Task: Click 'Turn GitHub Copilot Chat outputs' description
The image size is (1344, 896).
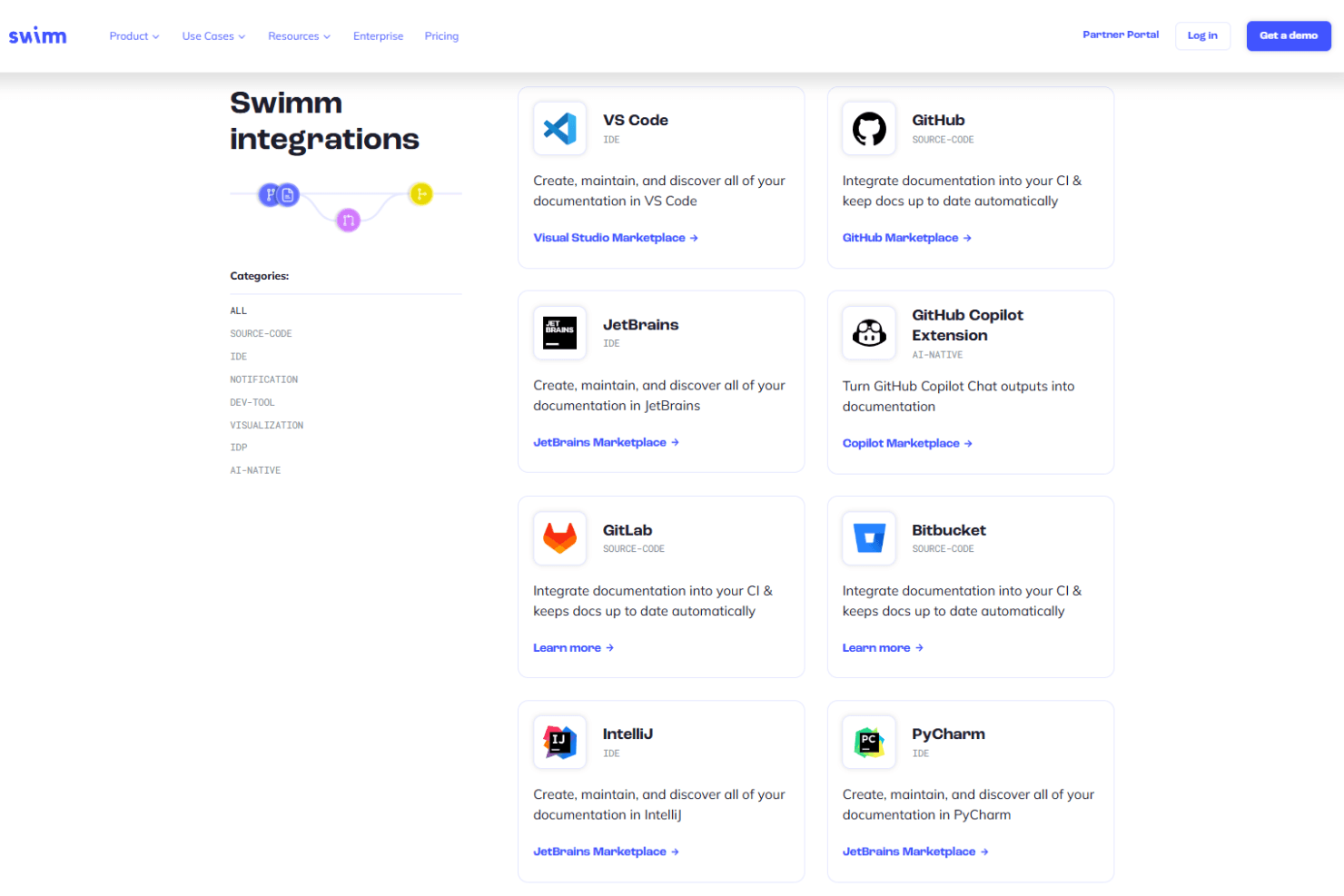Action: [x=958, y=396]
